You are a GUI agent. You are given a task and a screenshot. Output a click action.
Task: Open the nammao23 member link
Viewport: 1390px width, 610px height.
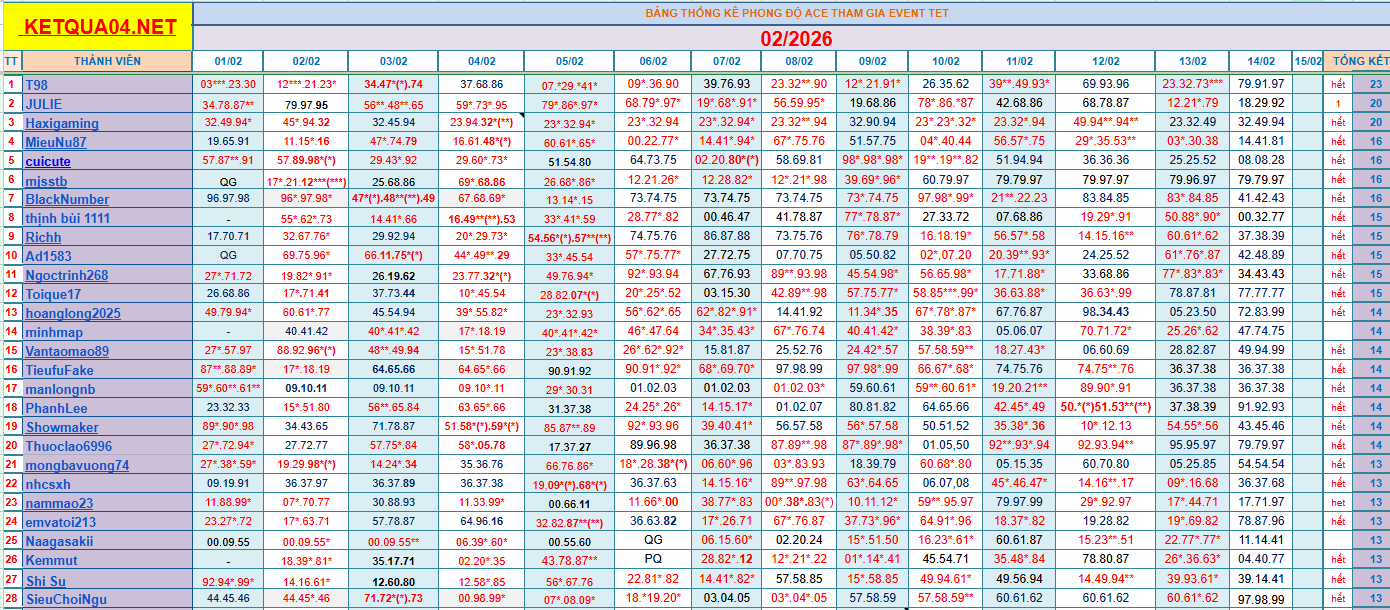click(x=59, y=503)
